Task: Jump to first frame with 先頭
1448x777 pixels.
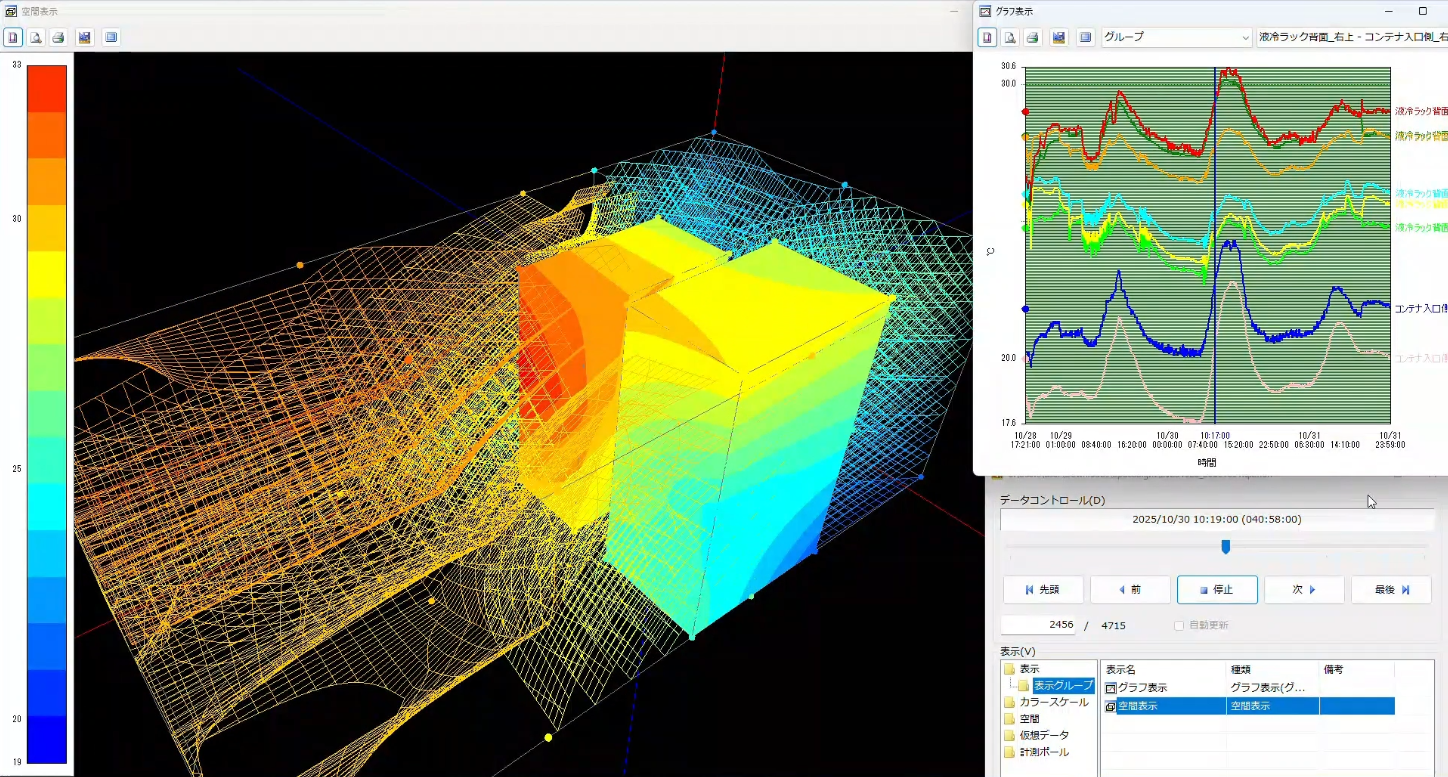Action: point(1042,590)
